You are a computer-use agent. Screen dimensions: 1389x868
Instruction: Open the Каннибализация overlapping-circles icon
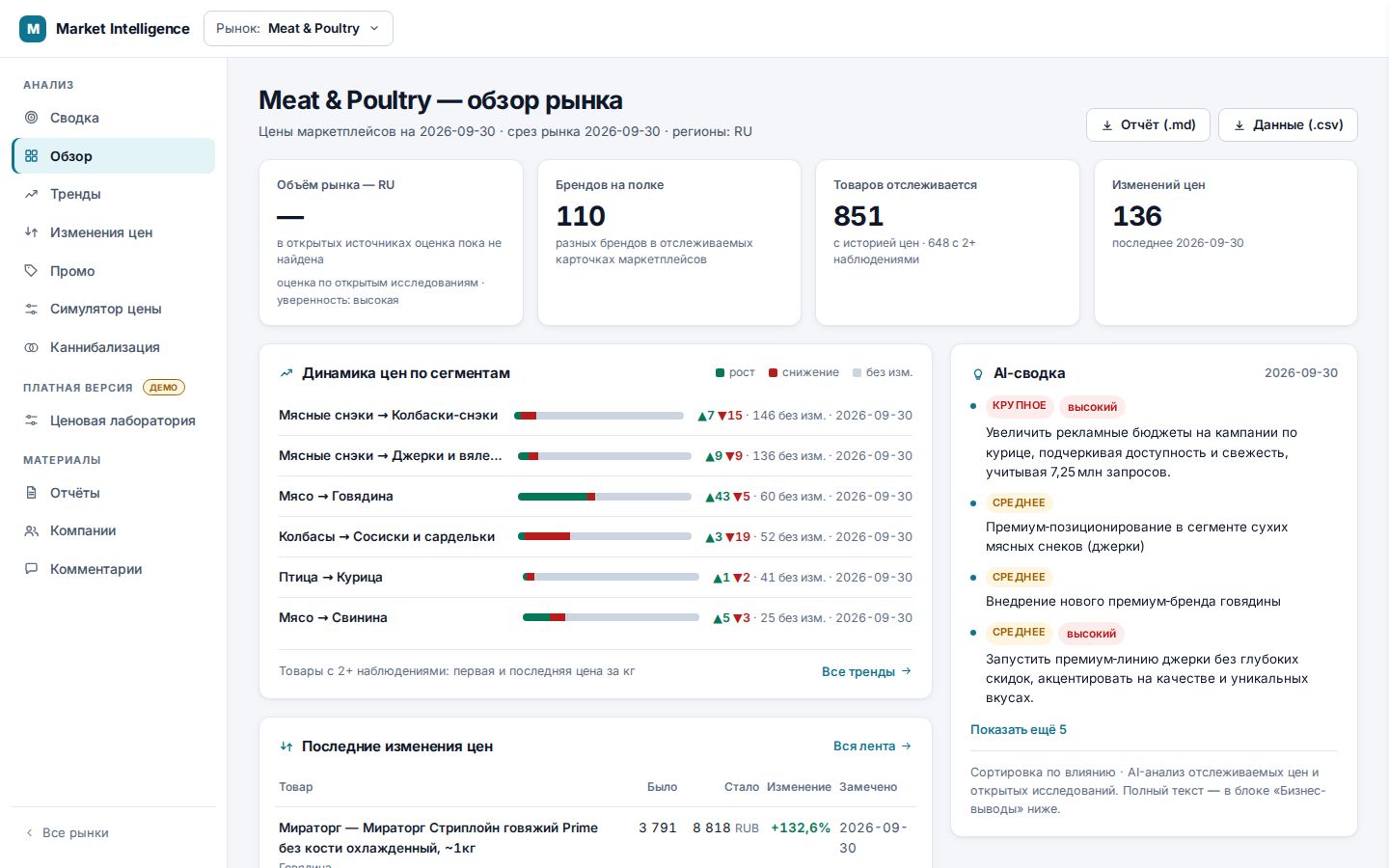(32, 347)
